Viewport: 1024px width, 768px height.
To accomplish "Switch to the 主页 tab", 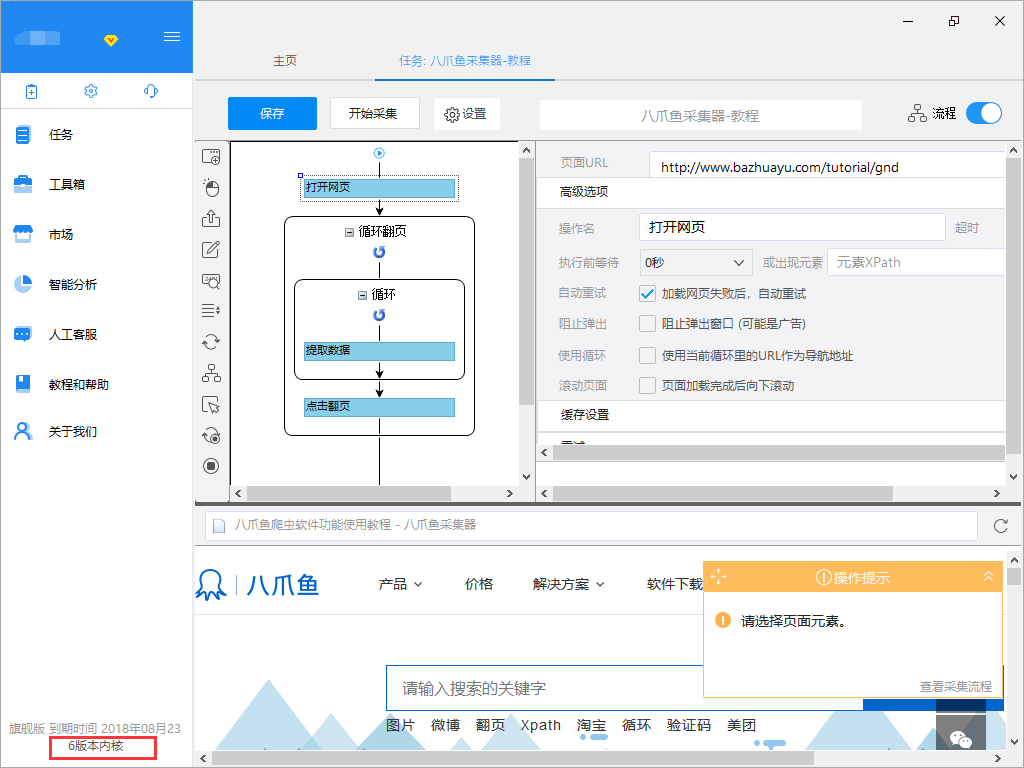I will 285,61.
